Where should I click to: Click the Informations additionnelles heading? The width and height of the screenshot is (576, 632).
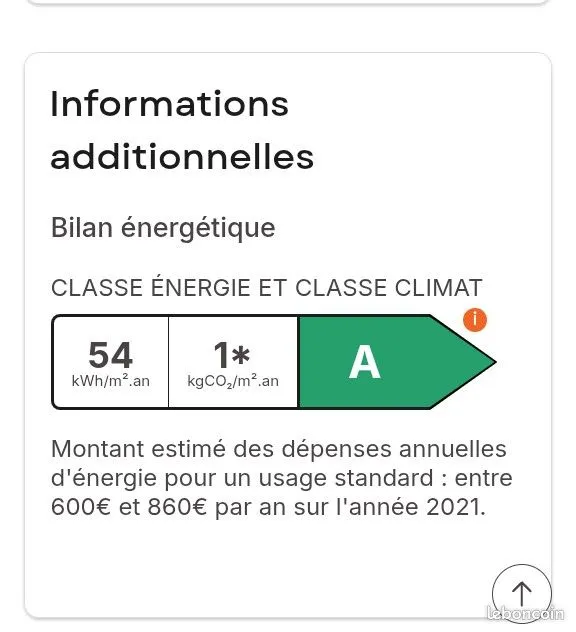(x=182, y=130)
